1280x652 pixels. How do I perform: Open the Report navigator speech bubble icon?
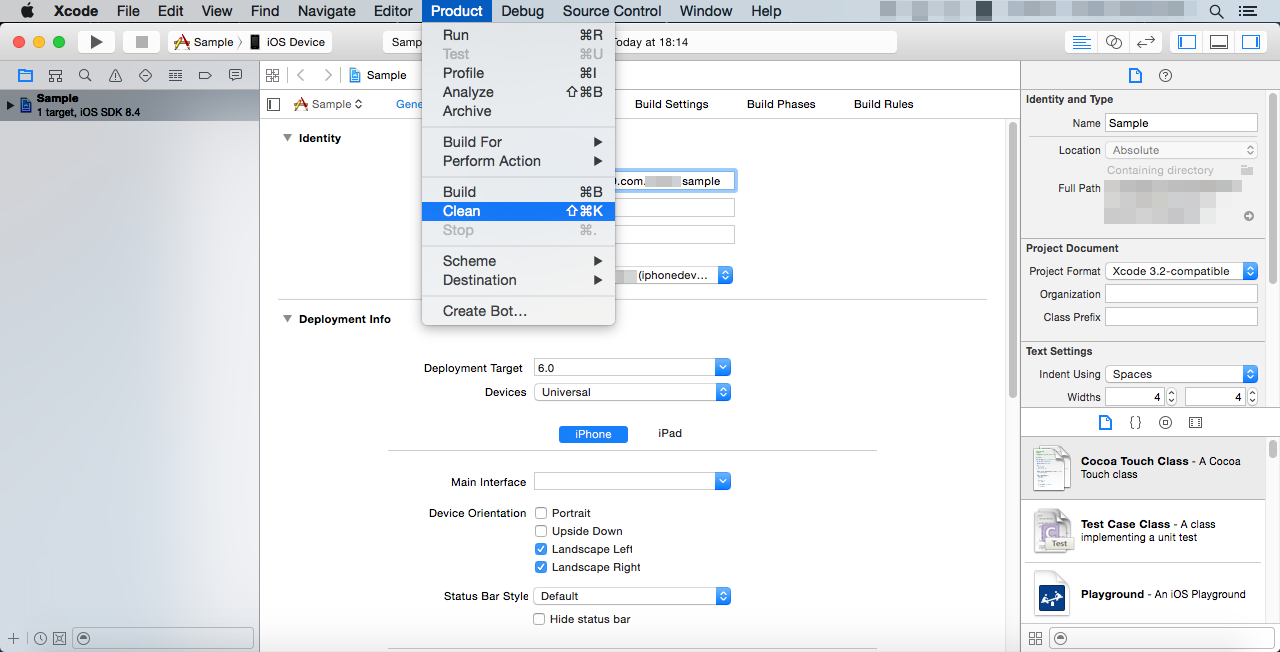235,75
